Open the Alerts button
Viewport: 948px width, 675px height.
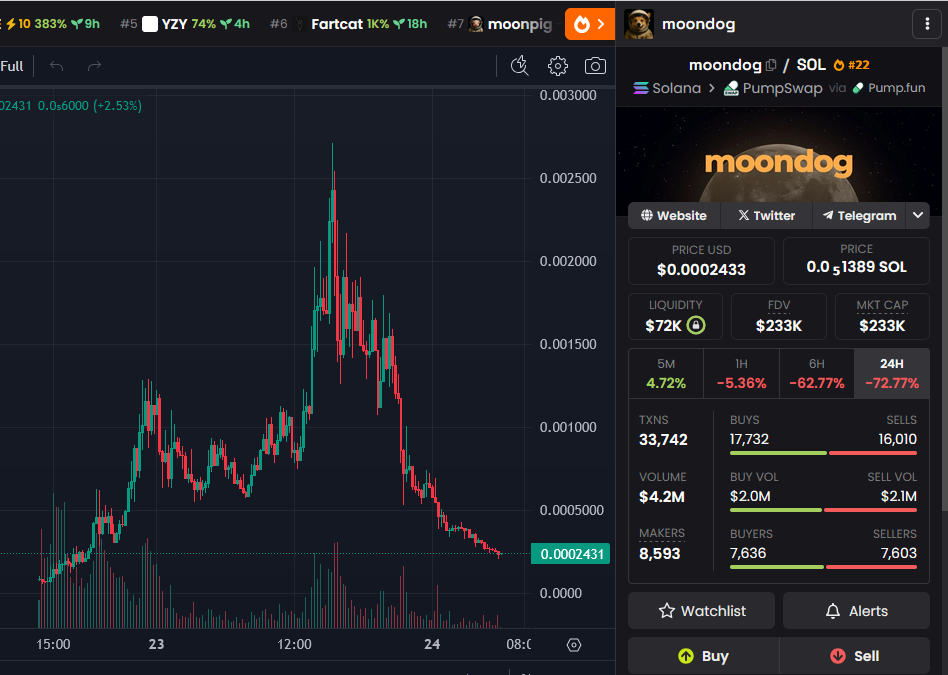click(x=856, y=611)
